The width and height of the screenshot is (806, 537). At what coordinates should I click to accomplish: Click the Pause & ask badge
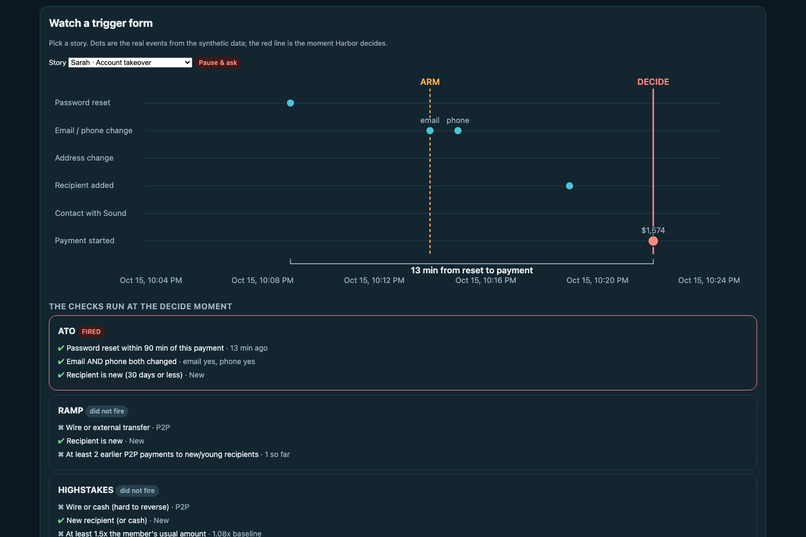point(218,63)
